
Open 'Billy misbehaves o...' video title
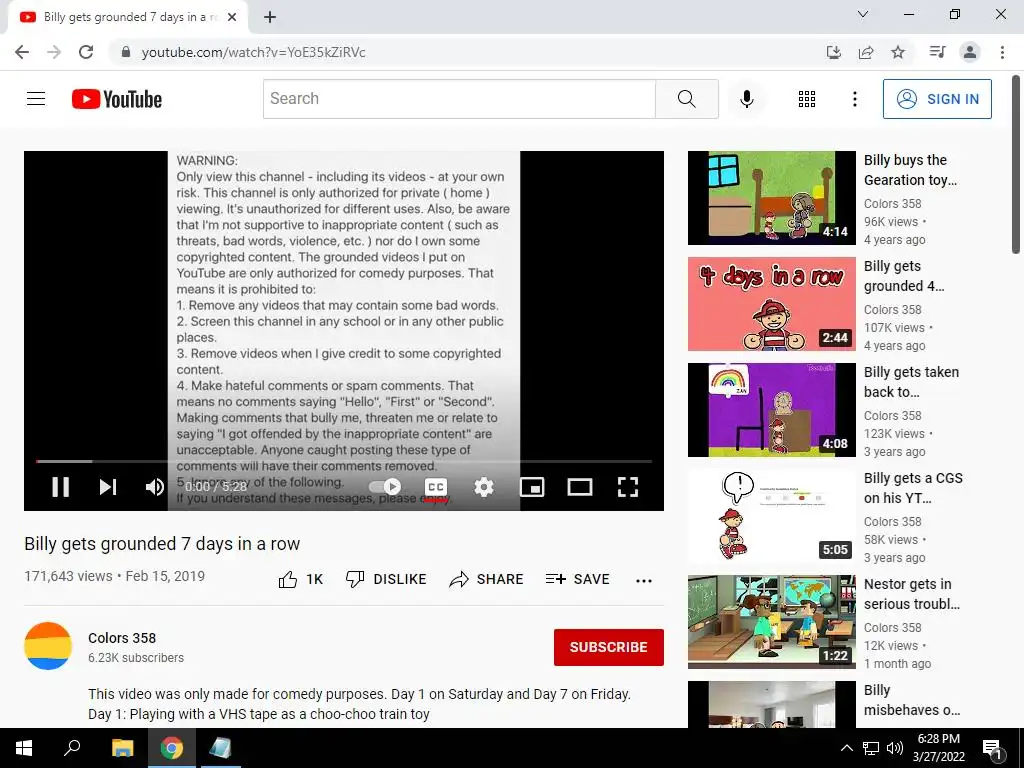912,699
